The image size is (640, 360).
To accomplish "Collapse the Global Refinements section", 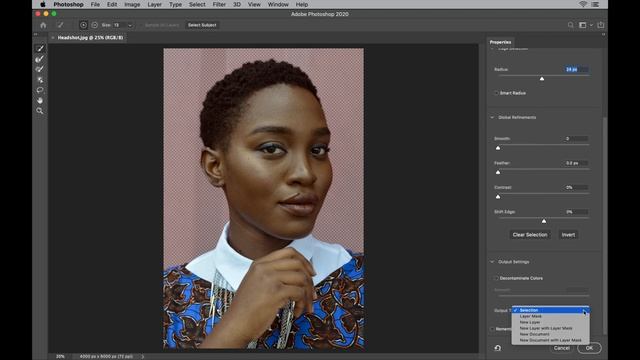I will pyautogui.click(x=492, y=118).
